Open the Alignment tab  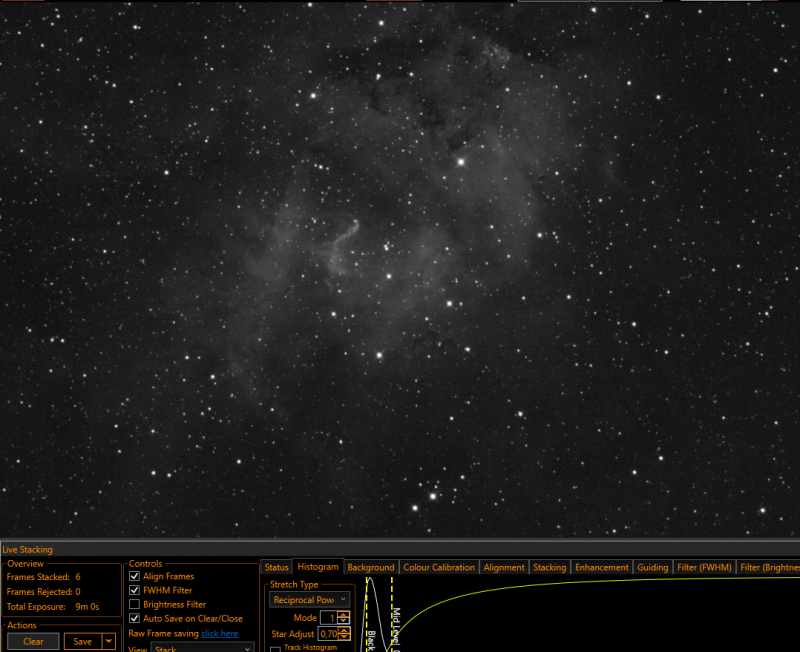(504, 567)
